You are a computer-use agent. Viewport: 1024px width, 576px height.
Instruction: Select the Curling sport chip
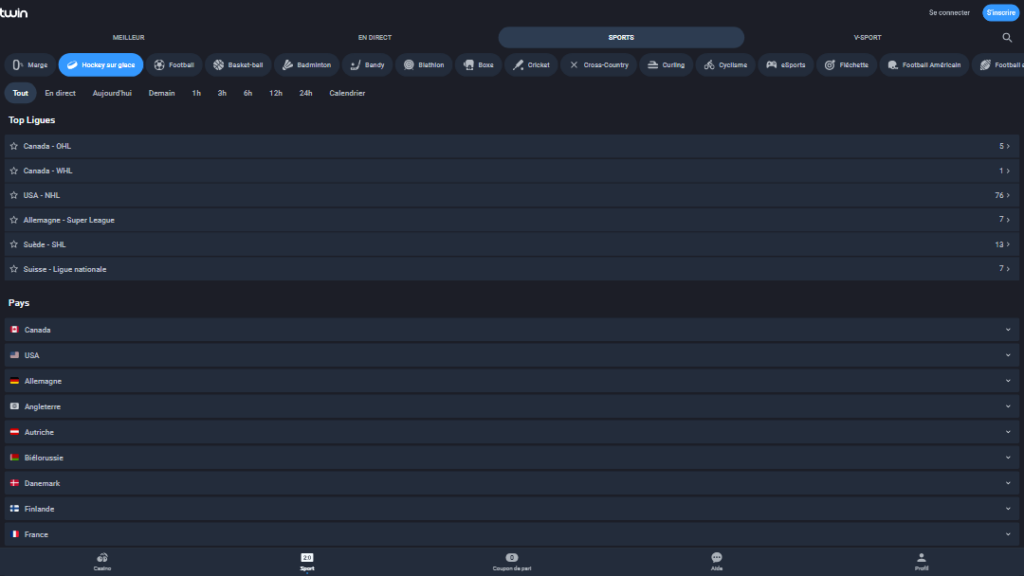(666, 65)
